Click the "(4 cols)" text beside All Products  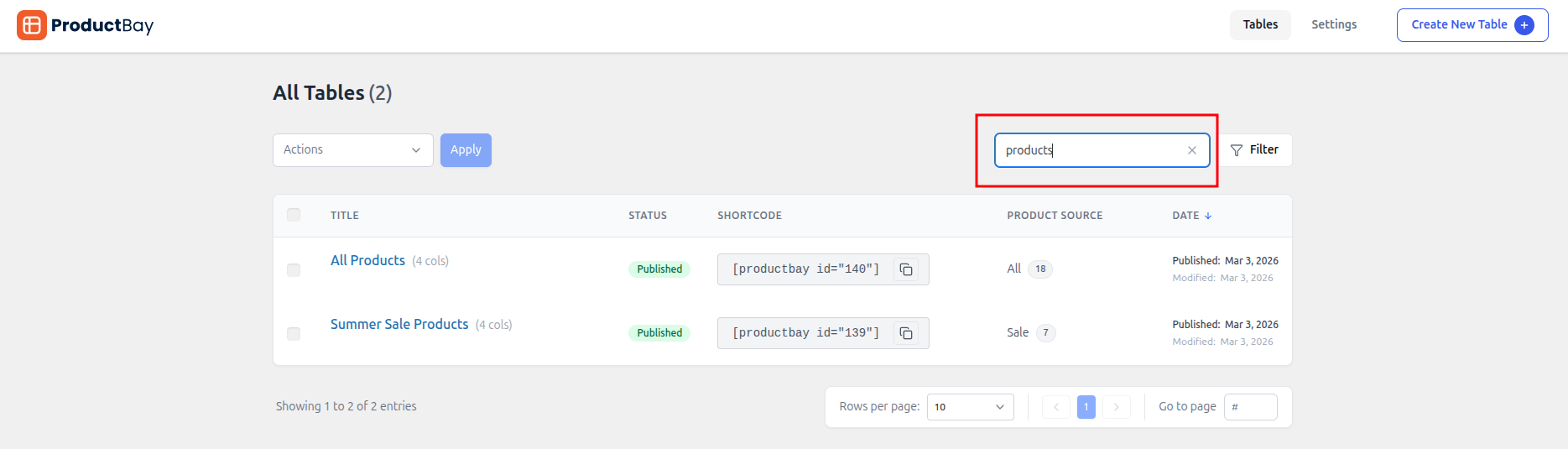click(x=430, y=261)
